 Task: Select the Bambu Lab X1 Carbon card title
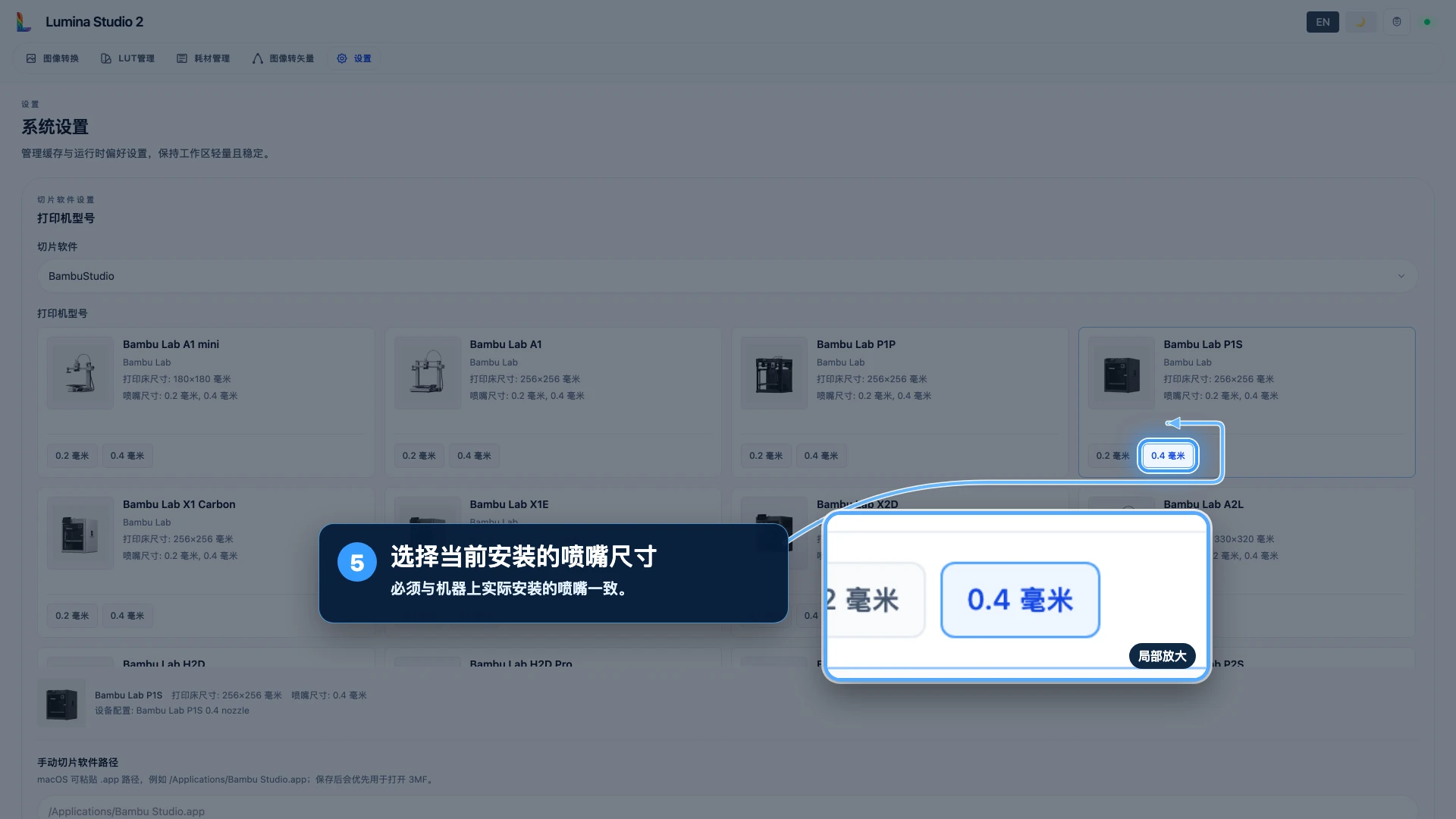pyautogui.click(x=179, y=504)
